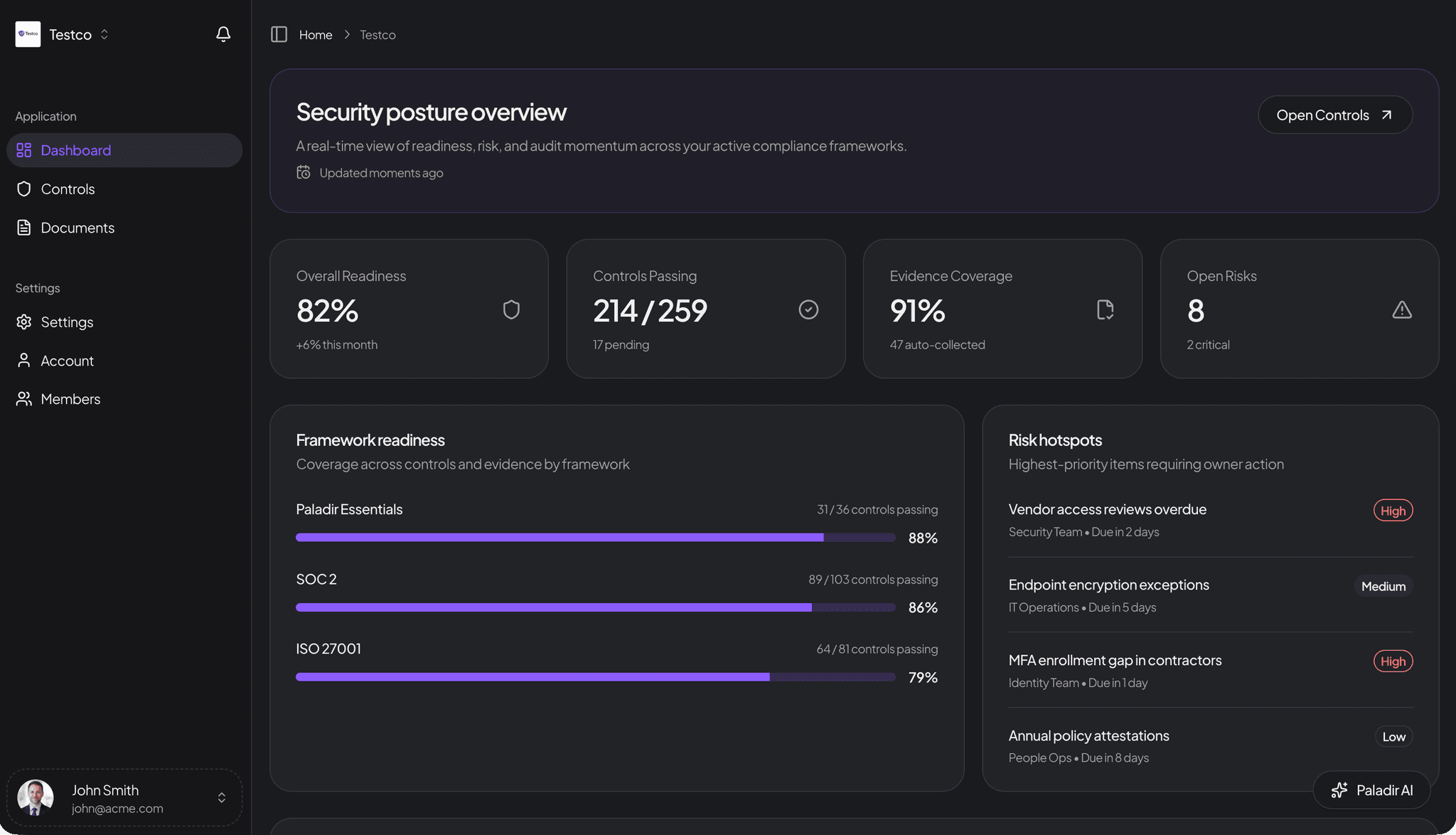
Task: Open Settings page from sidebar
Action: (124, 321)
